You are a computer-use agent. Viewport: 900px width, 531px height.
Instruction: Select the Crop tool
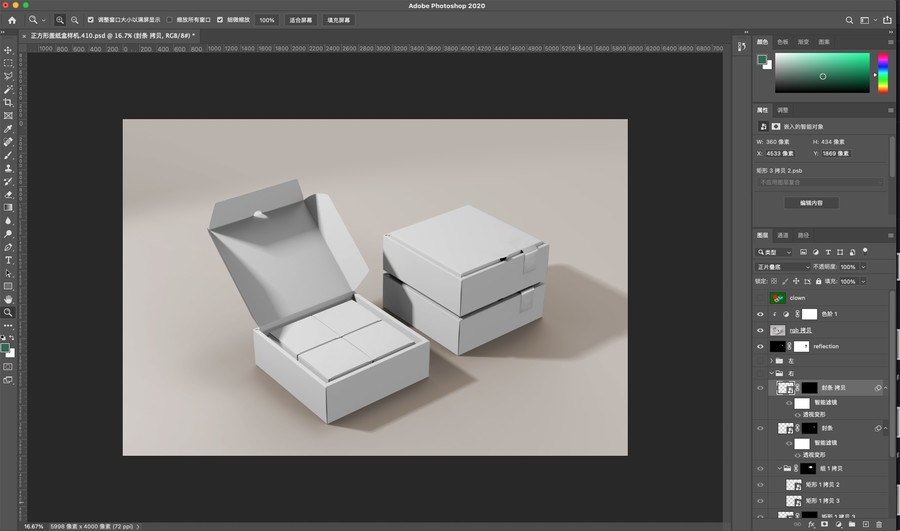click(x=8, y=103)
